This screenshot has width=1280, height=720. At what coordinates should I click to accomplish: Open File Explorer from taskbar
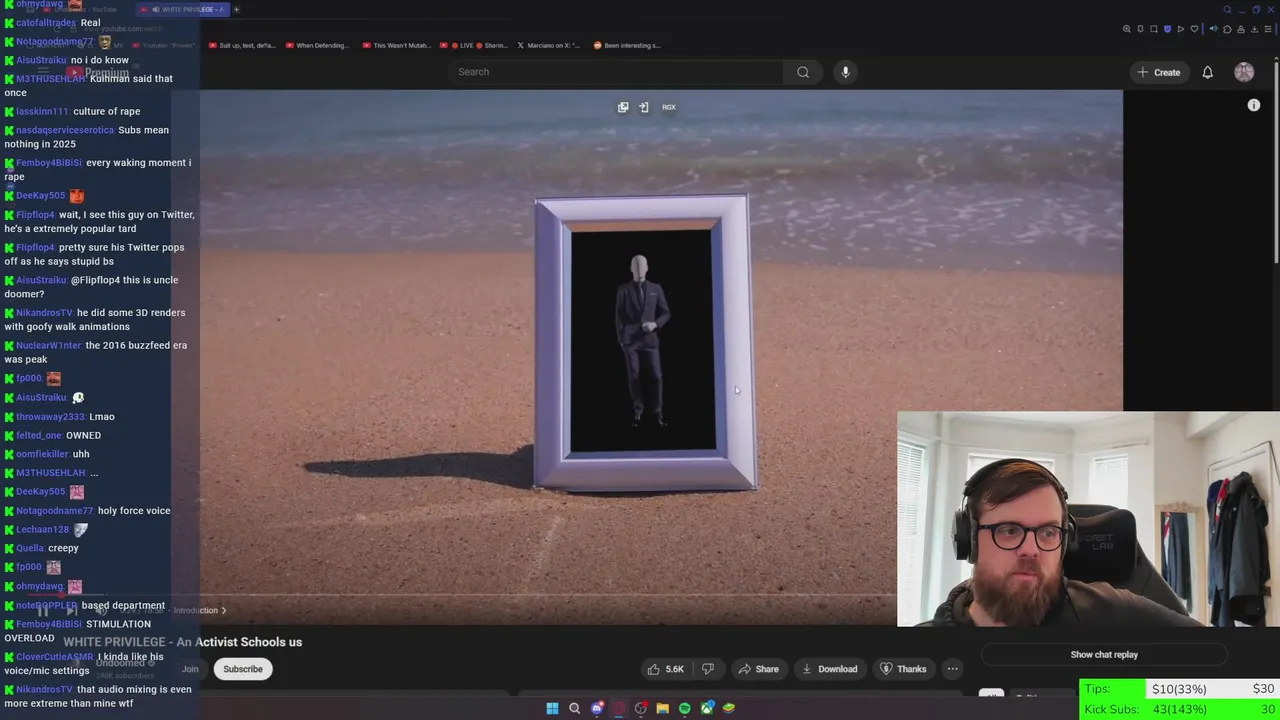pyautogui.click(x=662, y=708)
